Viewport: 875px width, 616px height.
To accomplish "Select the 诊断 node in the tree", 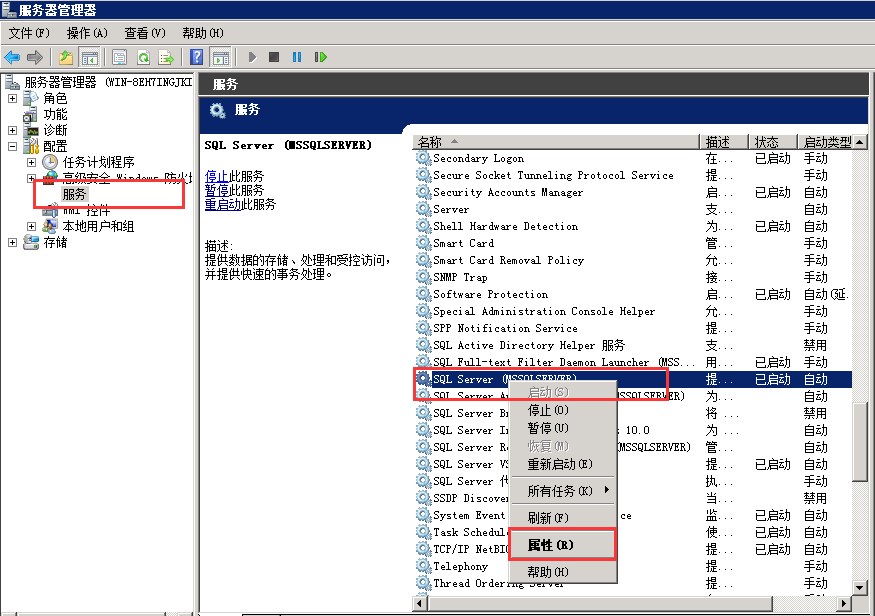I will (55, 130).
